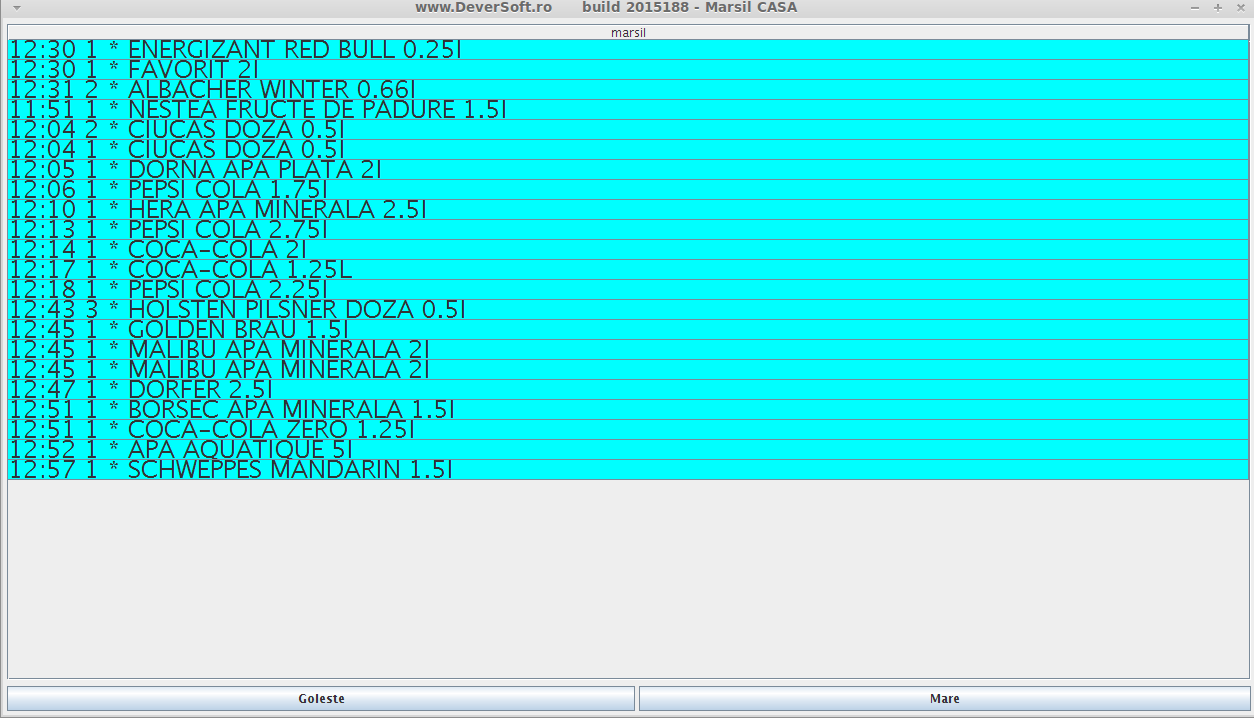Select row NESTEA FRUCTE DE PADURE 1.5l

(x=628, y=110)
